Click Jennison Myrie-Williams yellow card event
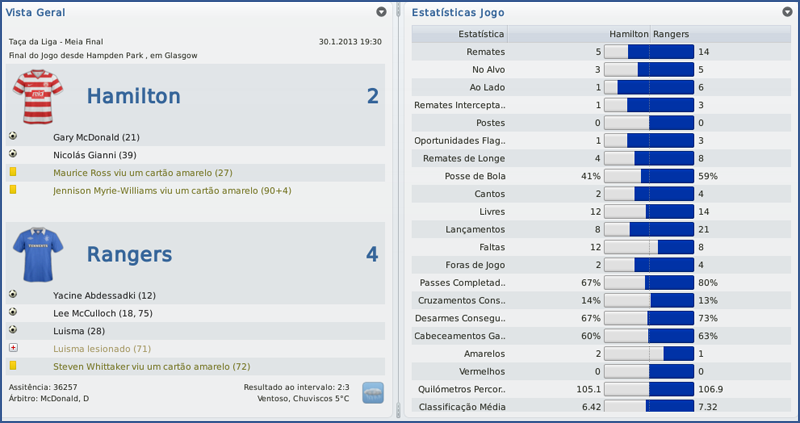The width and height of the screenshot is (800, 423). (x=172, y=190)
